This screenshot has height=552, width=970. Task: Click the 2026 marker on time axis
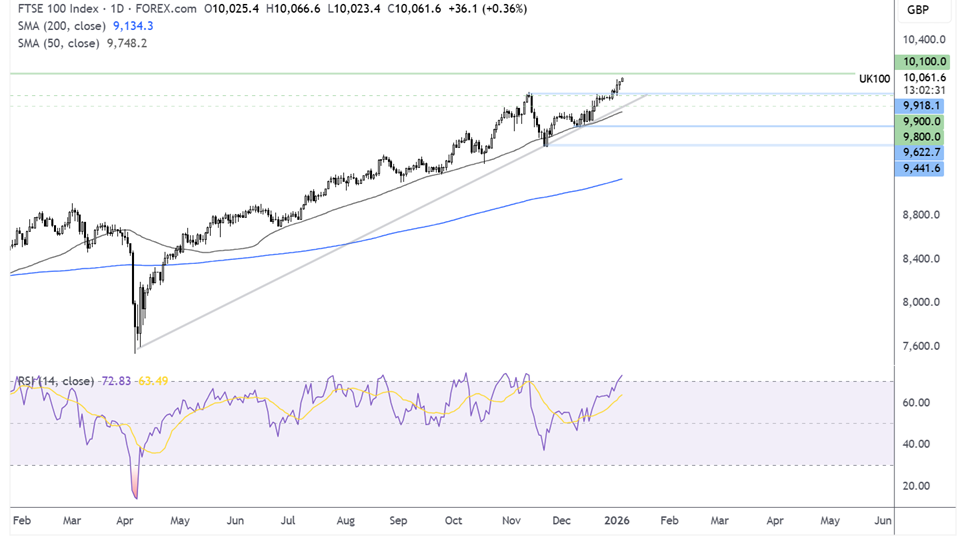pyautogui.click(x=614, y=521)
